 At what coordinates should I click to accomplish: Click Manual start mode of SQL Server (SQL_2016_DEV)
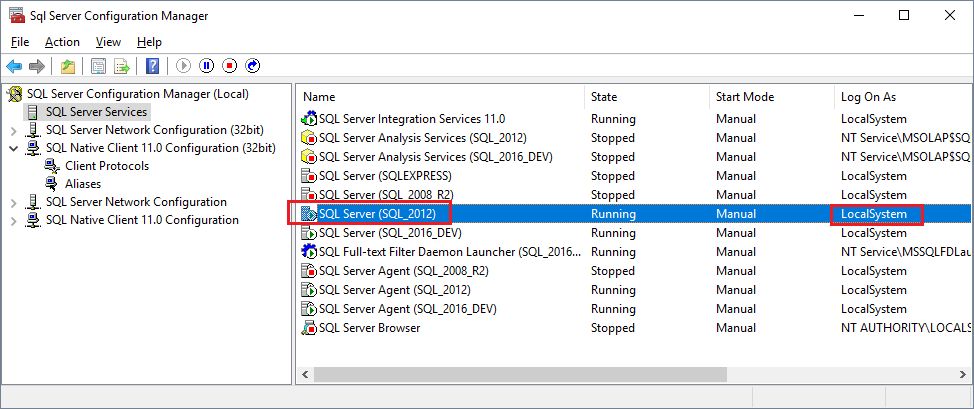735,233
